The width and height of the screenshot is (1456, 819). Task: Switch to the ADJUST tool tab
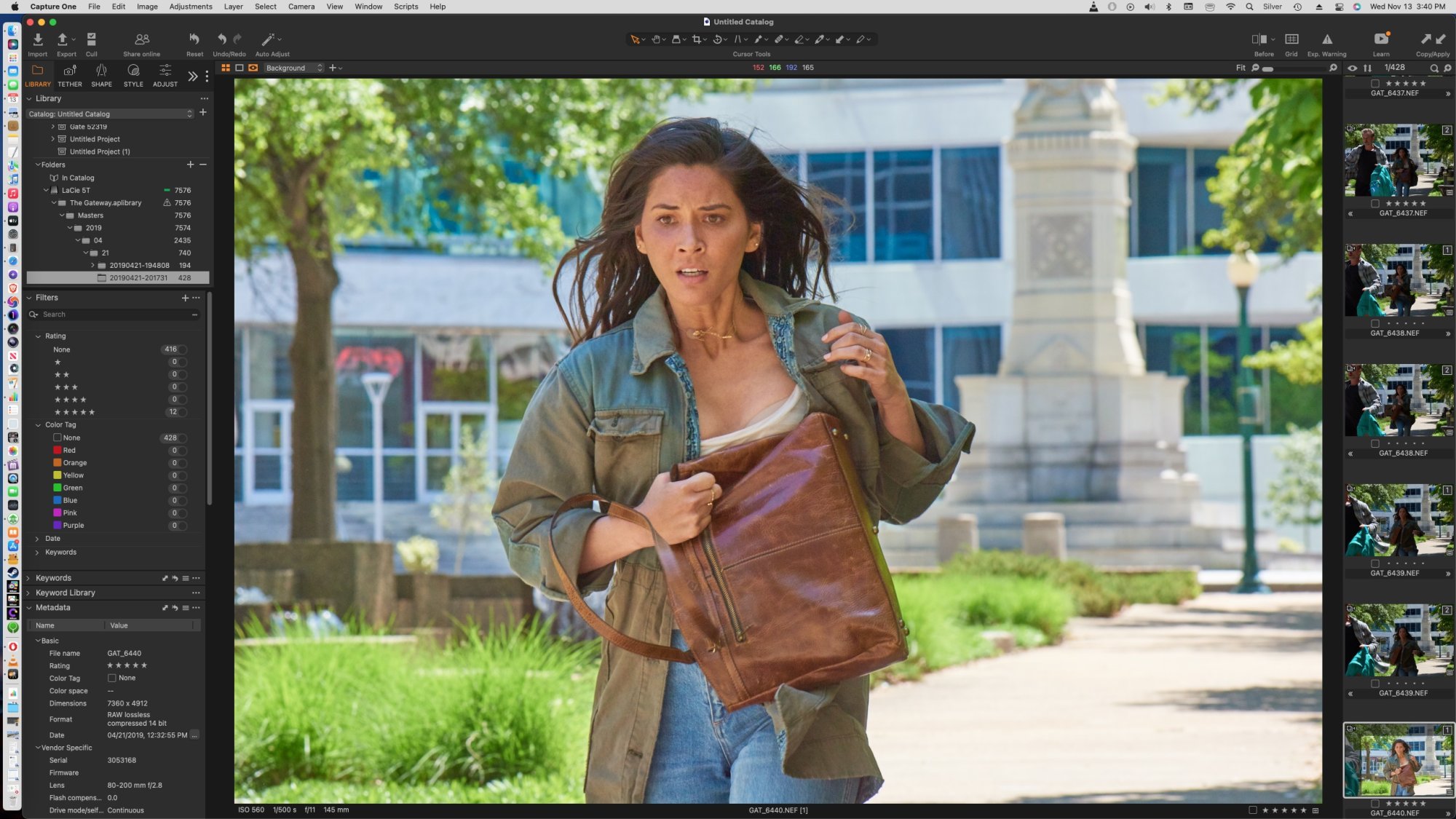click(165, 75)
